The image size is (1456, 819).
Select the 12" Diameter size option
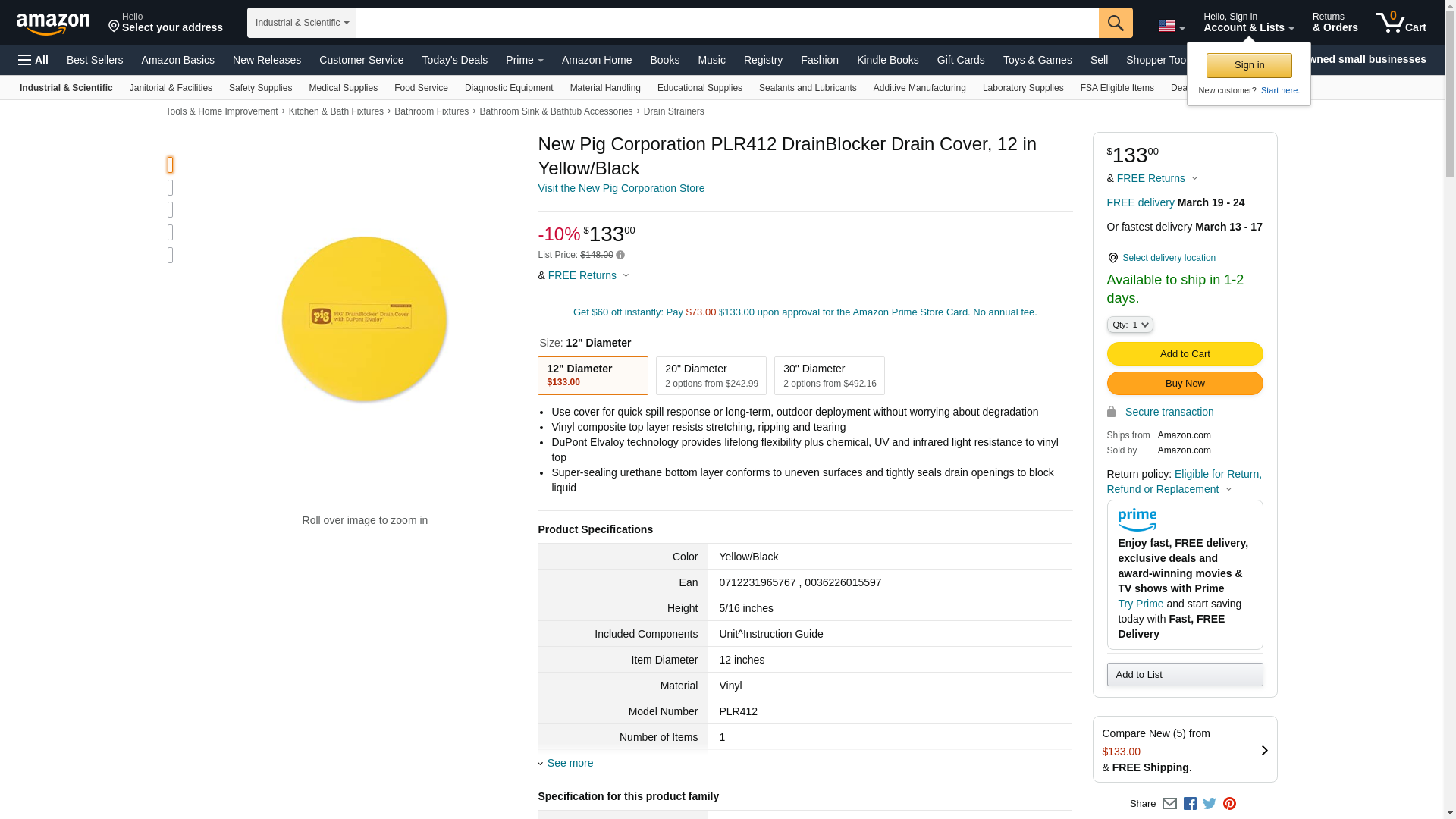[x=592, y=375]
